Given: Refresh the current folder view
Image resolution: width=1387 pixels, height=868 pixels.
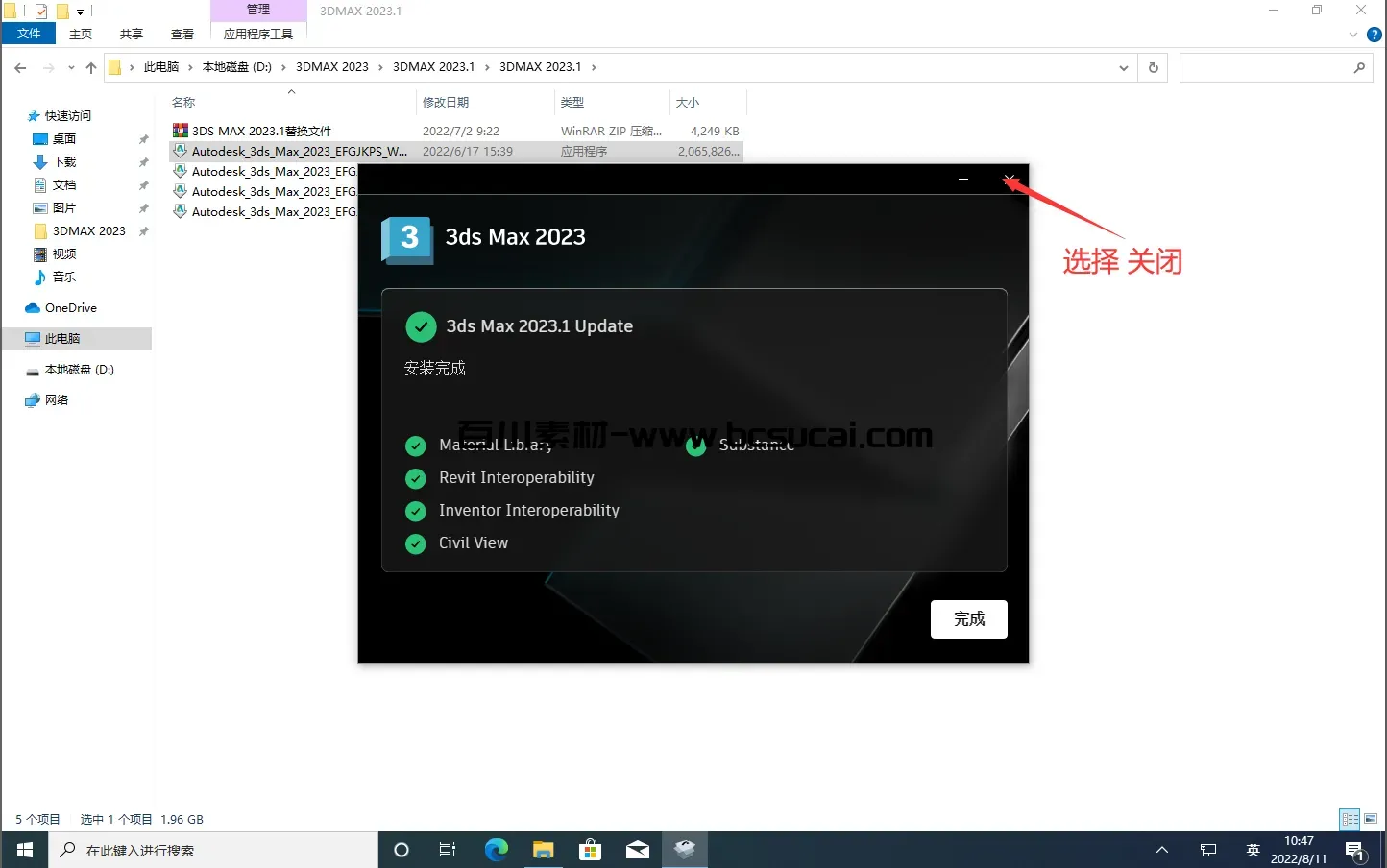Looking at the screenshot, I should 1154,67.
